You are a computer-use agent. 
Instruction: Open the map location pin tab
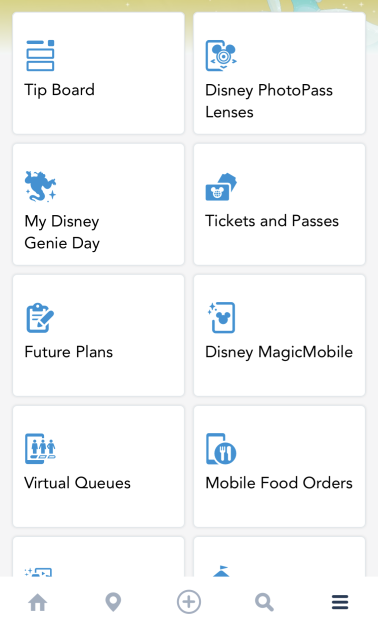pyautogui.click(x=113, y=602)
